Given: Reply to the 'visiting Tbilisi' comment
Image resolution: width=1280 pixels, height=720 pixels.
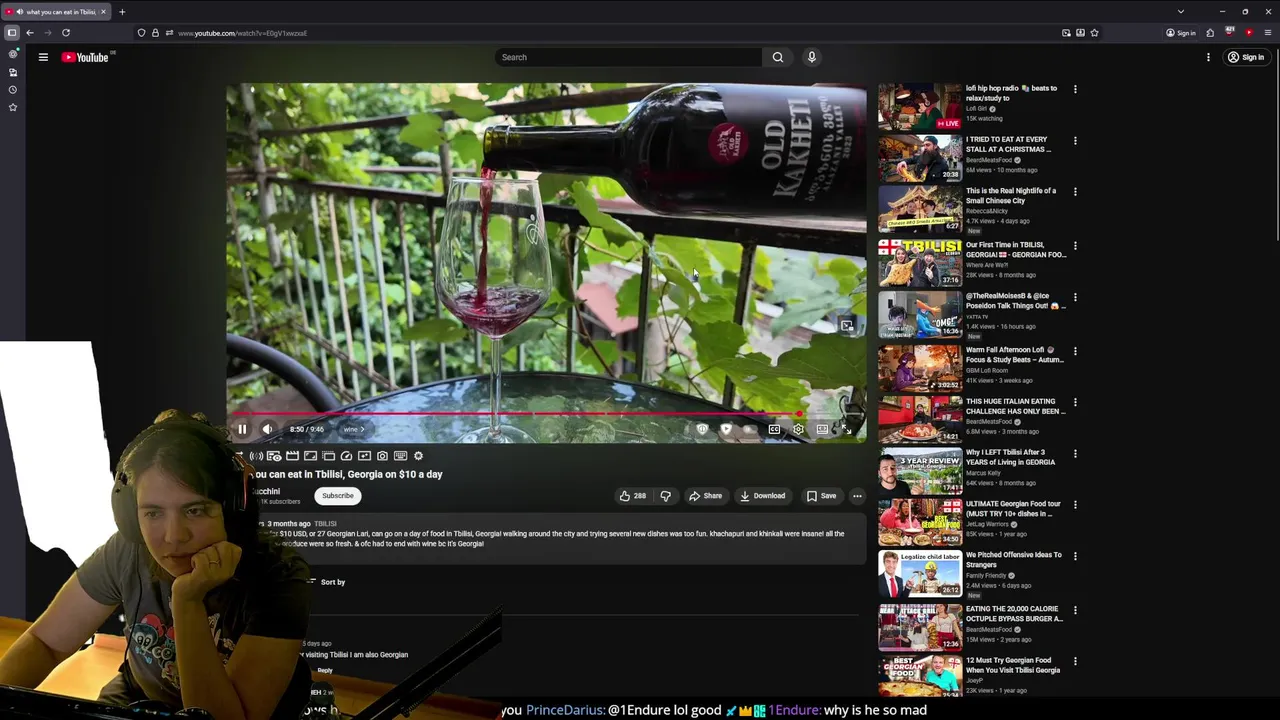Looking at the screenshot, I should (325, 670).
